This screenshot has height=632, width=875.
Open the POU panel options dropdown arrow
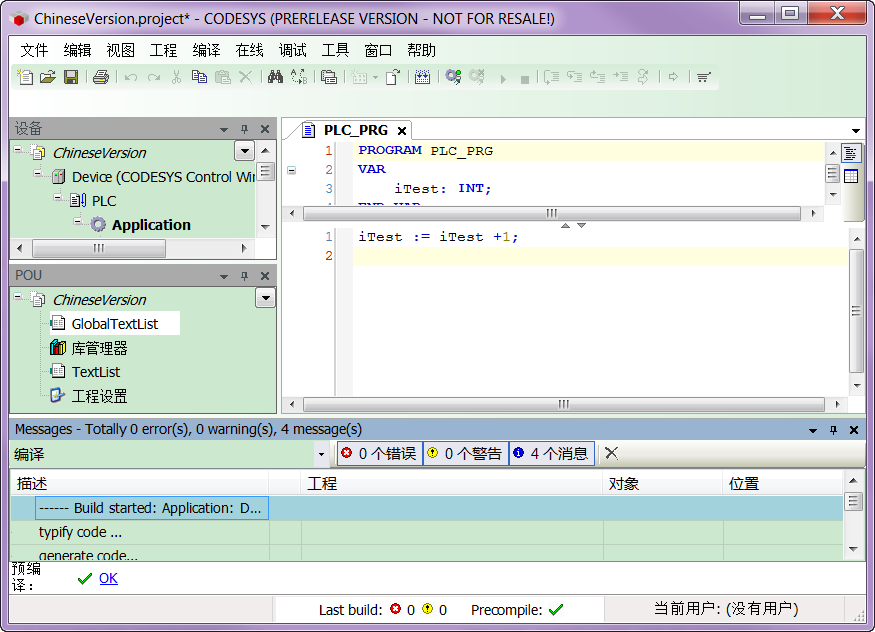point(224,276)
